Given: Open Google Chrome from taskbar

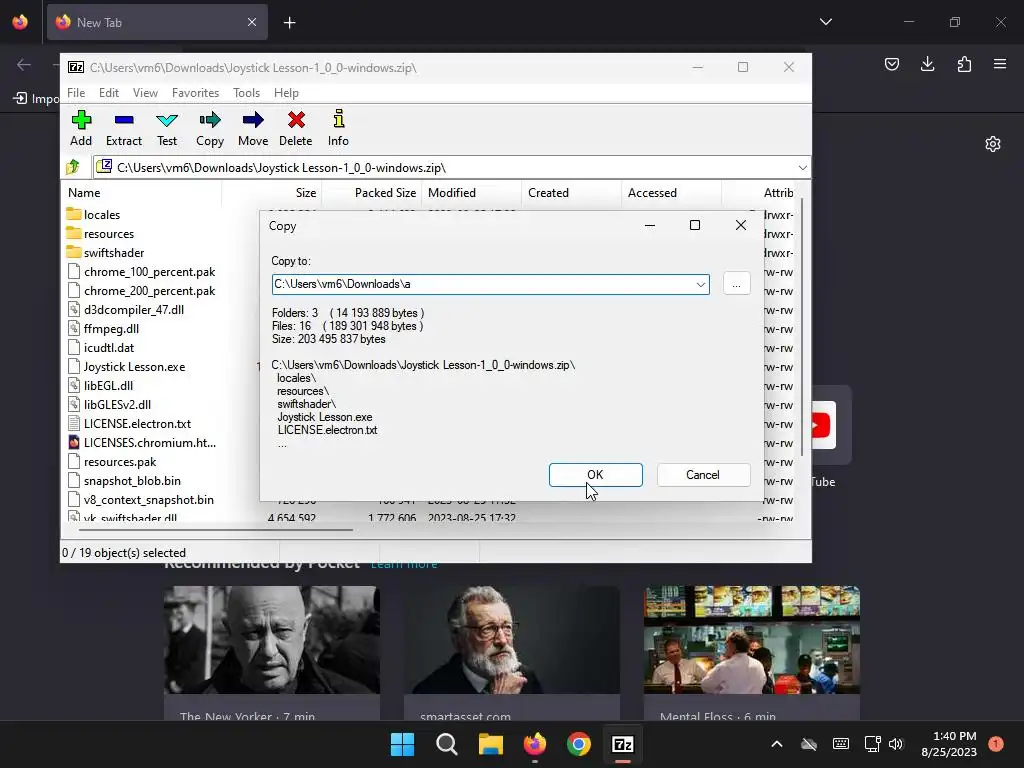Looking at the screenshot, I should (579, 744).
